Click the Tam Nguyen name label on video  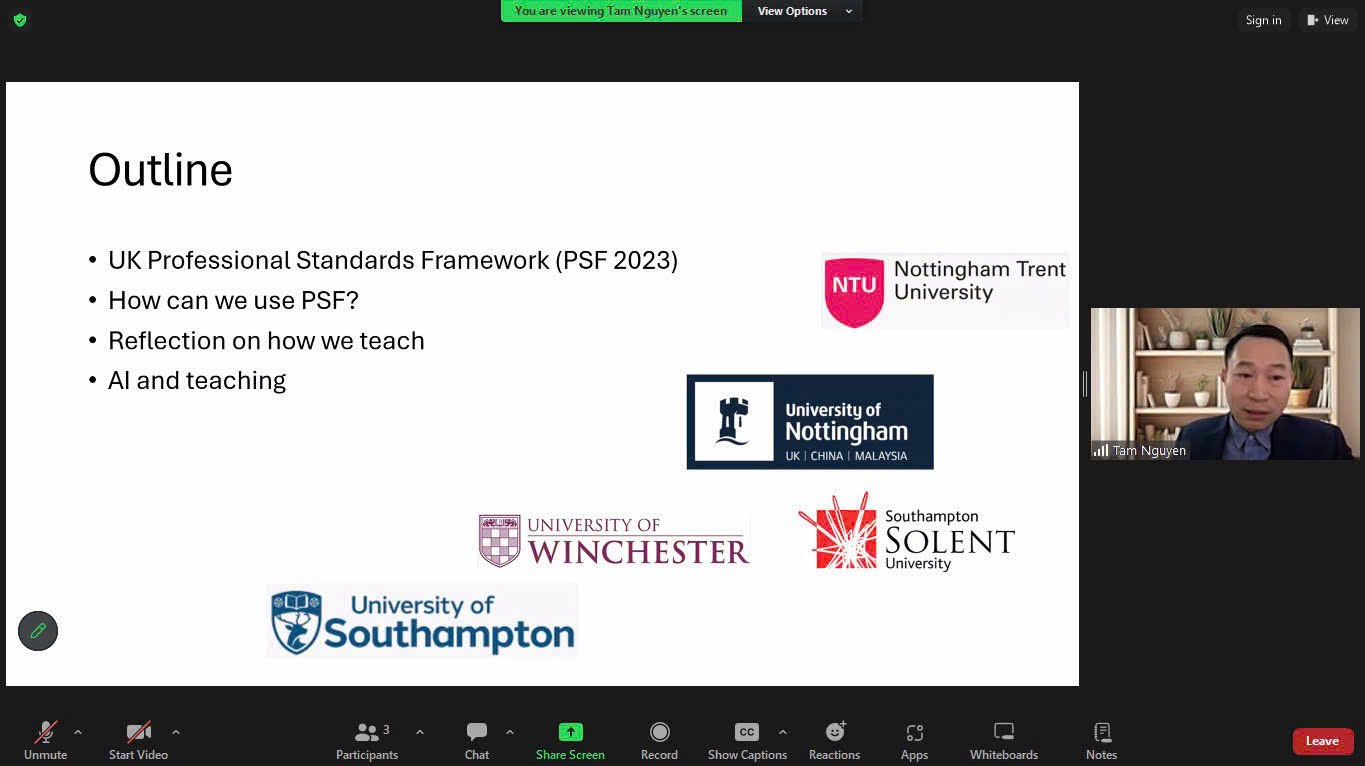1140,451
